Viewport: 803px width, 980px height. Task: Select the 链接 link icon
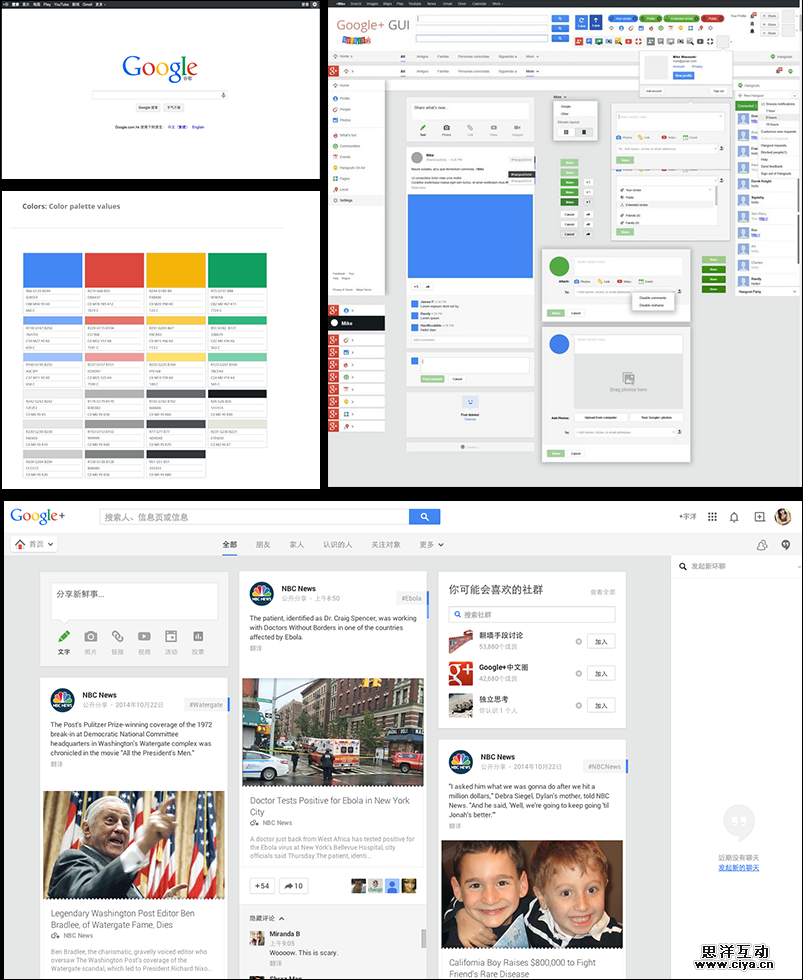[x=117, y=636]
